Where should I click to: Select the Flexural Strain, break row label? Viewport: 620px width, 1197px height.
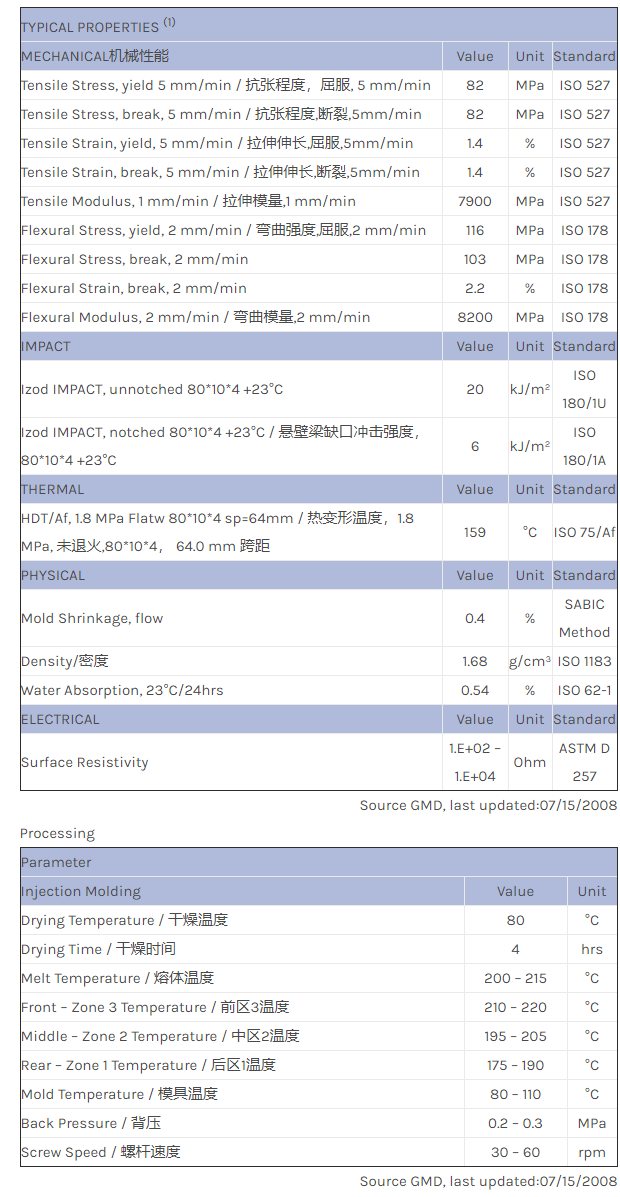tap(133, 288)
